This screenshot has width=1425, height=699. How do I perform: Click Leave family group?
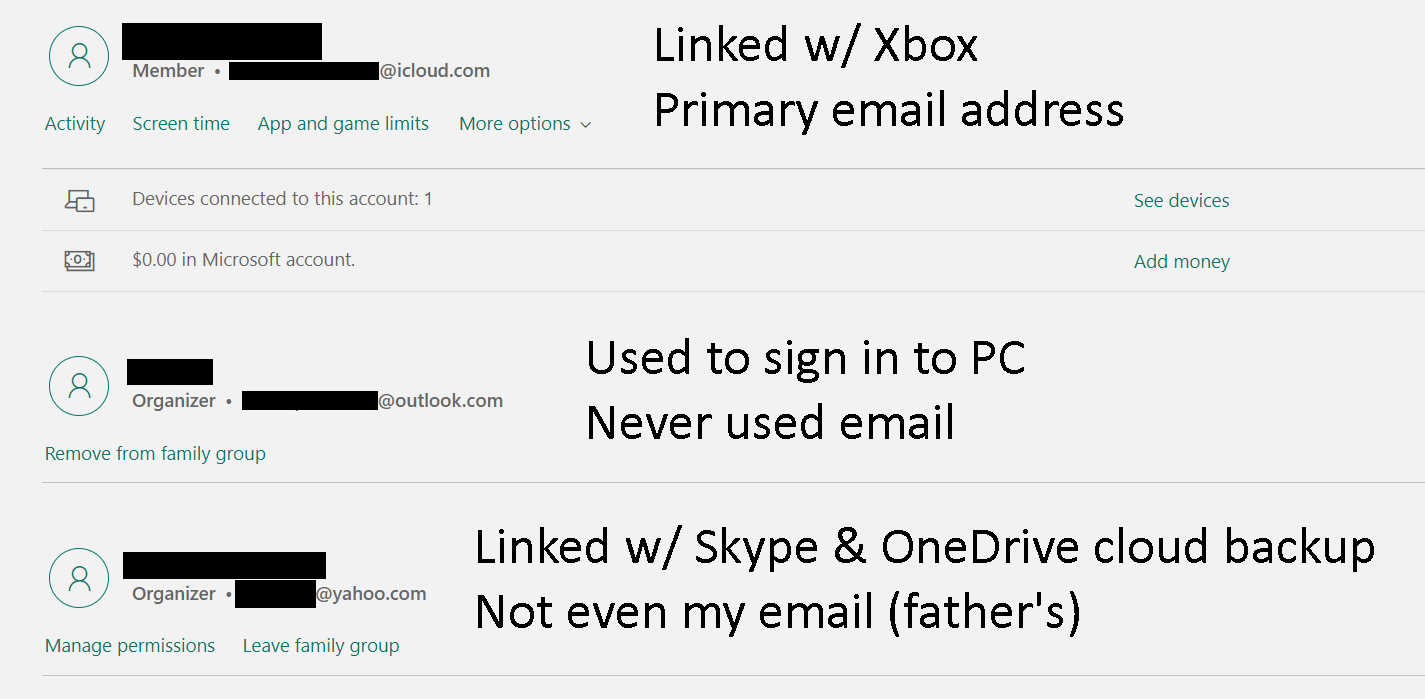coord(321,645)
